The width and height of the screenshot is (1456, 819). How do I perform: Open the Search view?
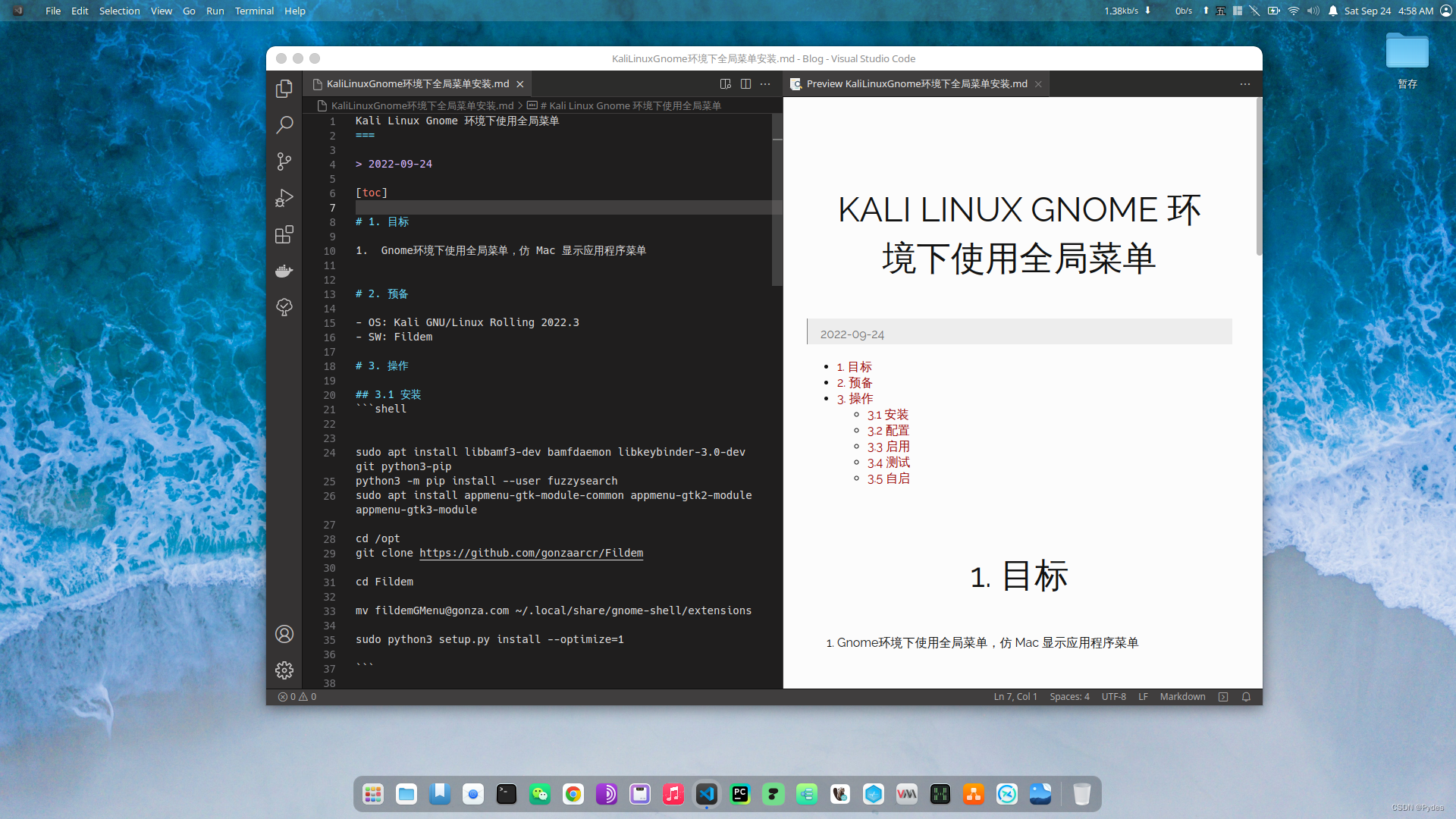(284, 124)
